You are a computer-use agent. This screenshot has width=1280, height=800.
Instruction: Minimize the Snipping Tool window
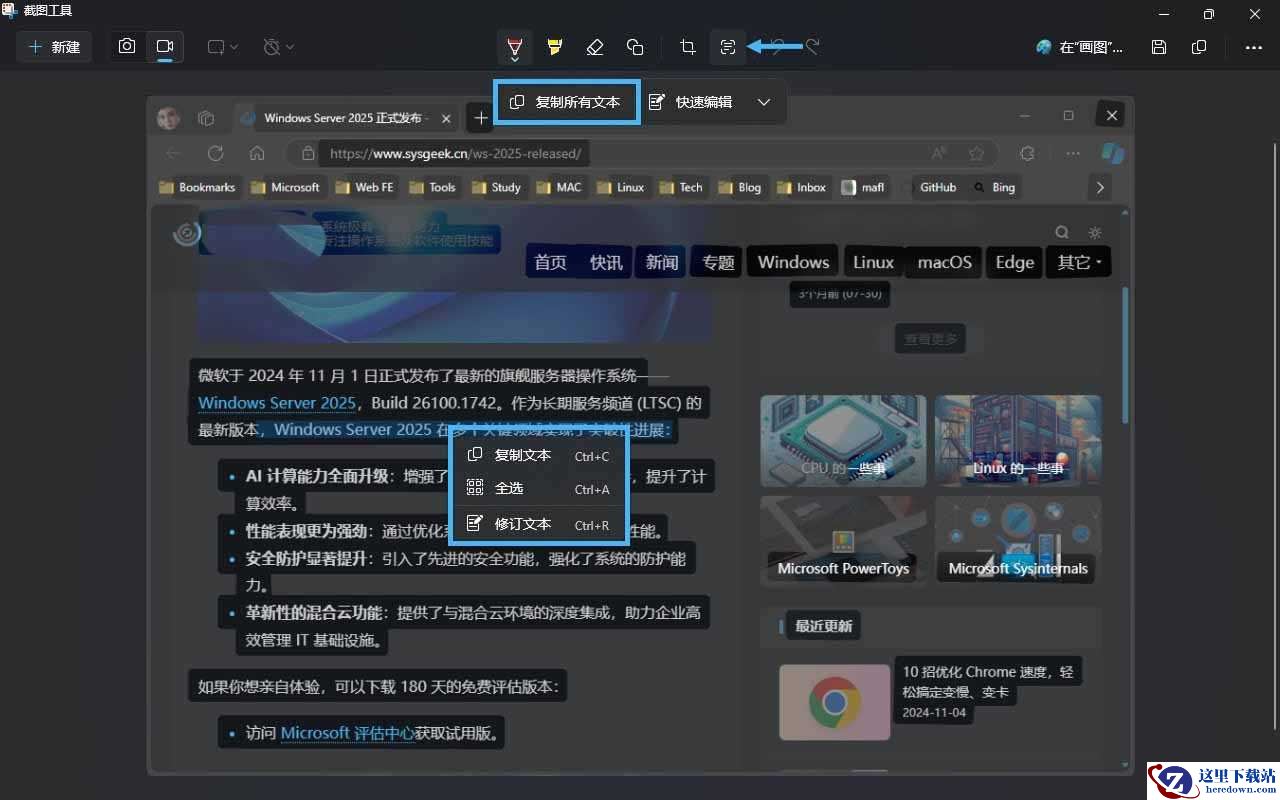point(1163,14)
